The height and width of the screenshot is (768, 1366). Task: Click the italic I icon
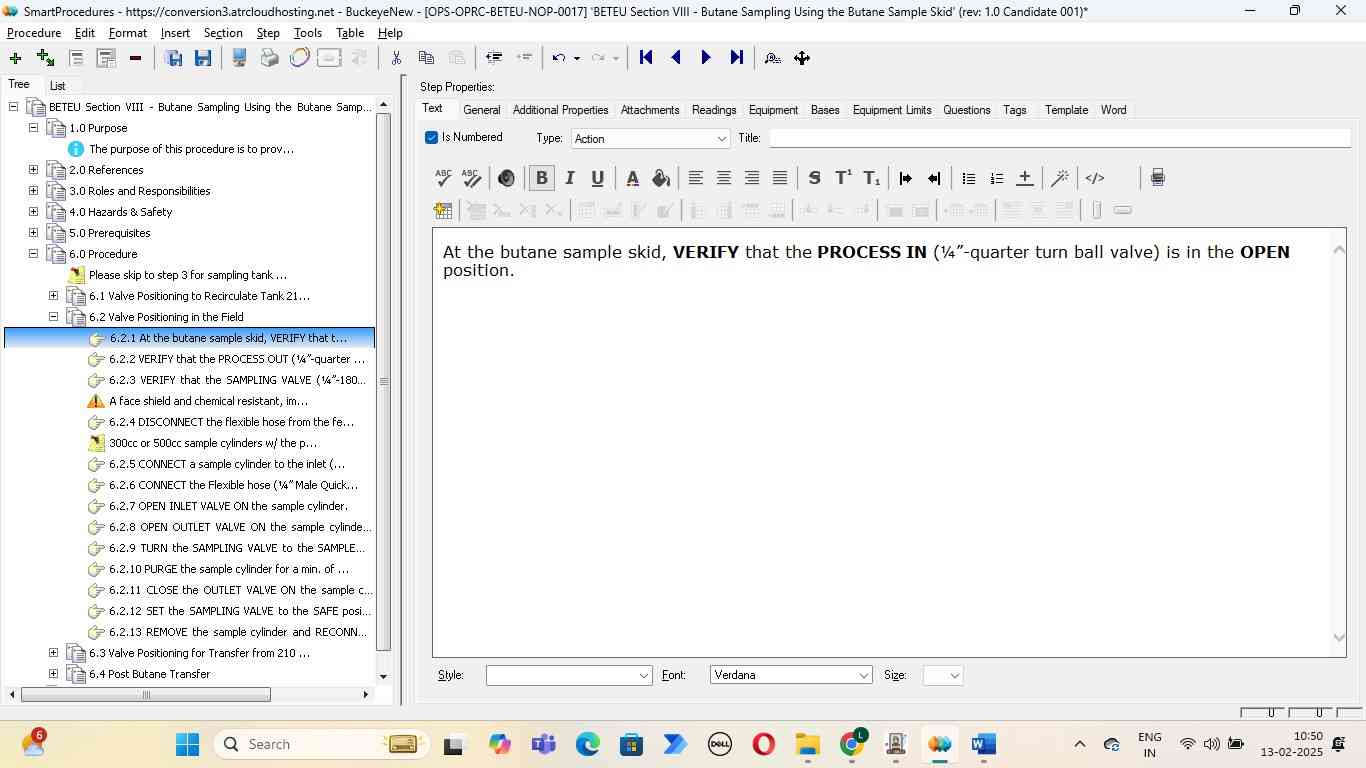(x=569, y=178)
